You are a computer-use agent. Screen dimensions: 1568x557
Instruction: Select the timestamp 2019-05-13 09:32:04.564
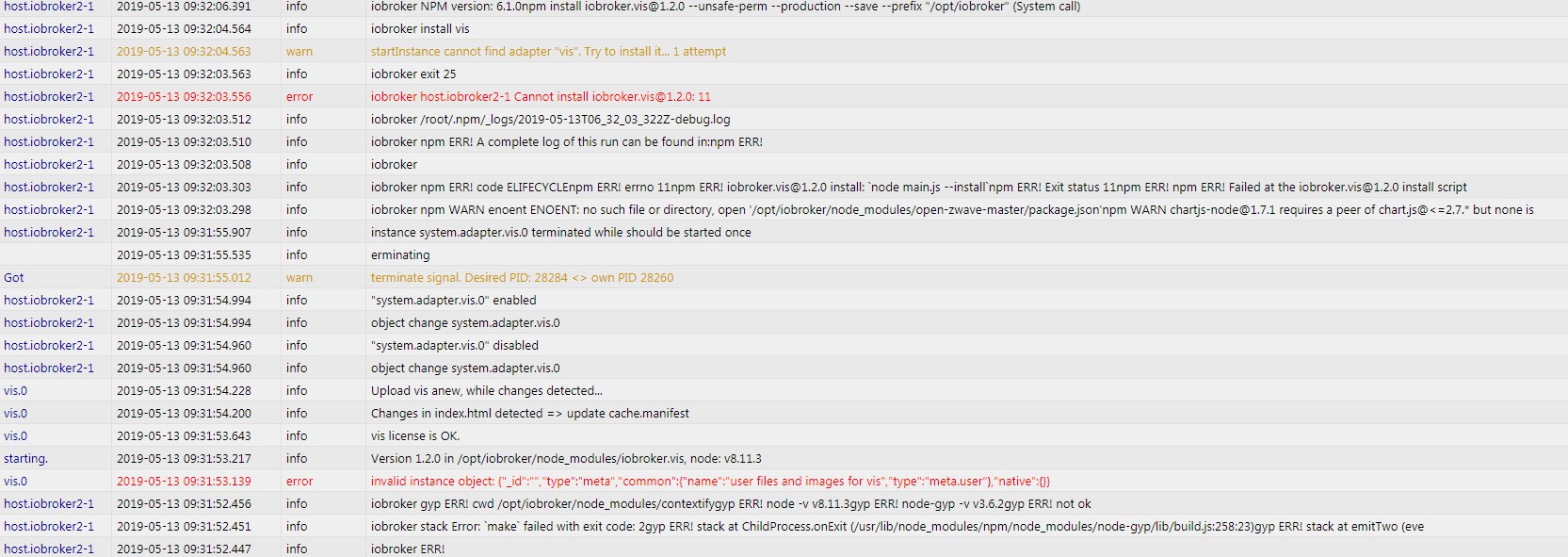pos(184,28)
